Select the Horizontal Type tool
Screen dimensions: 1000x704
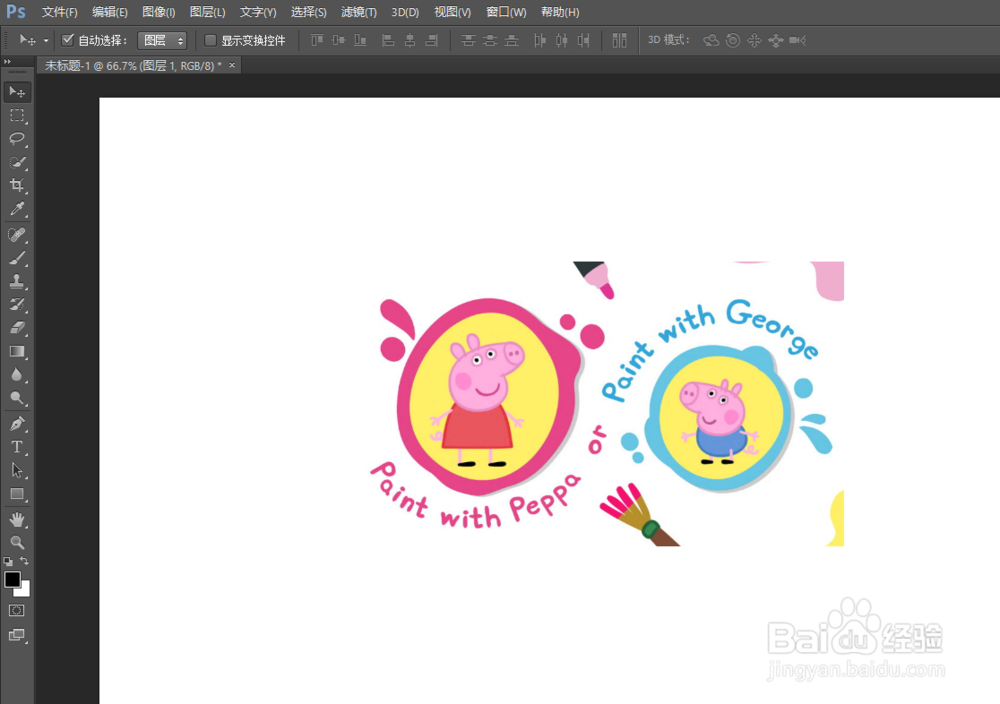click(x=17, y=447)
